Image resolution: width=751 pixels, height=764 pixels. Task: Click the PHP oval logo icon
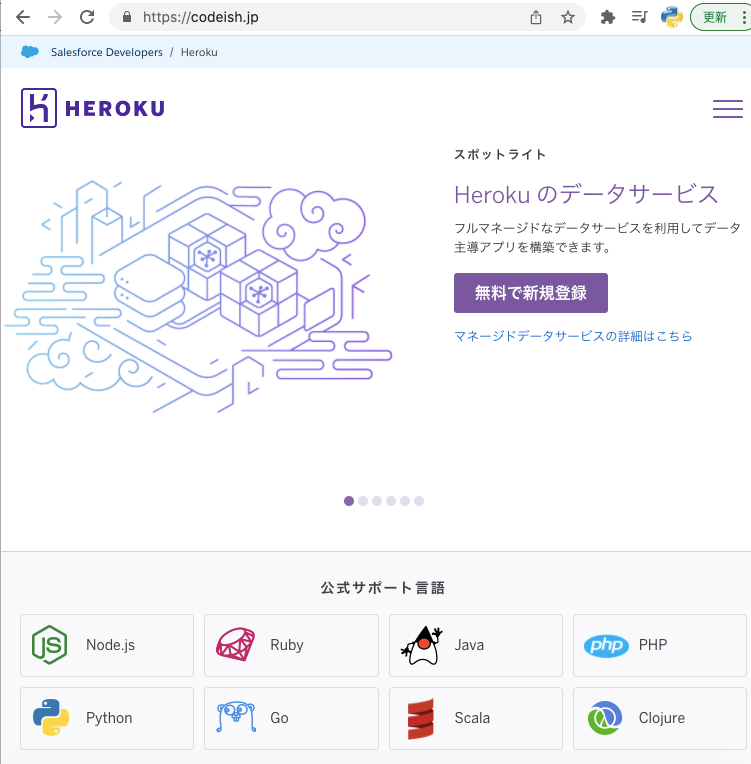(x=606, y=646)
